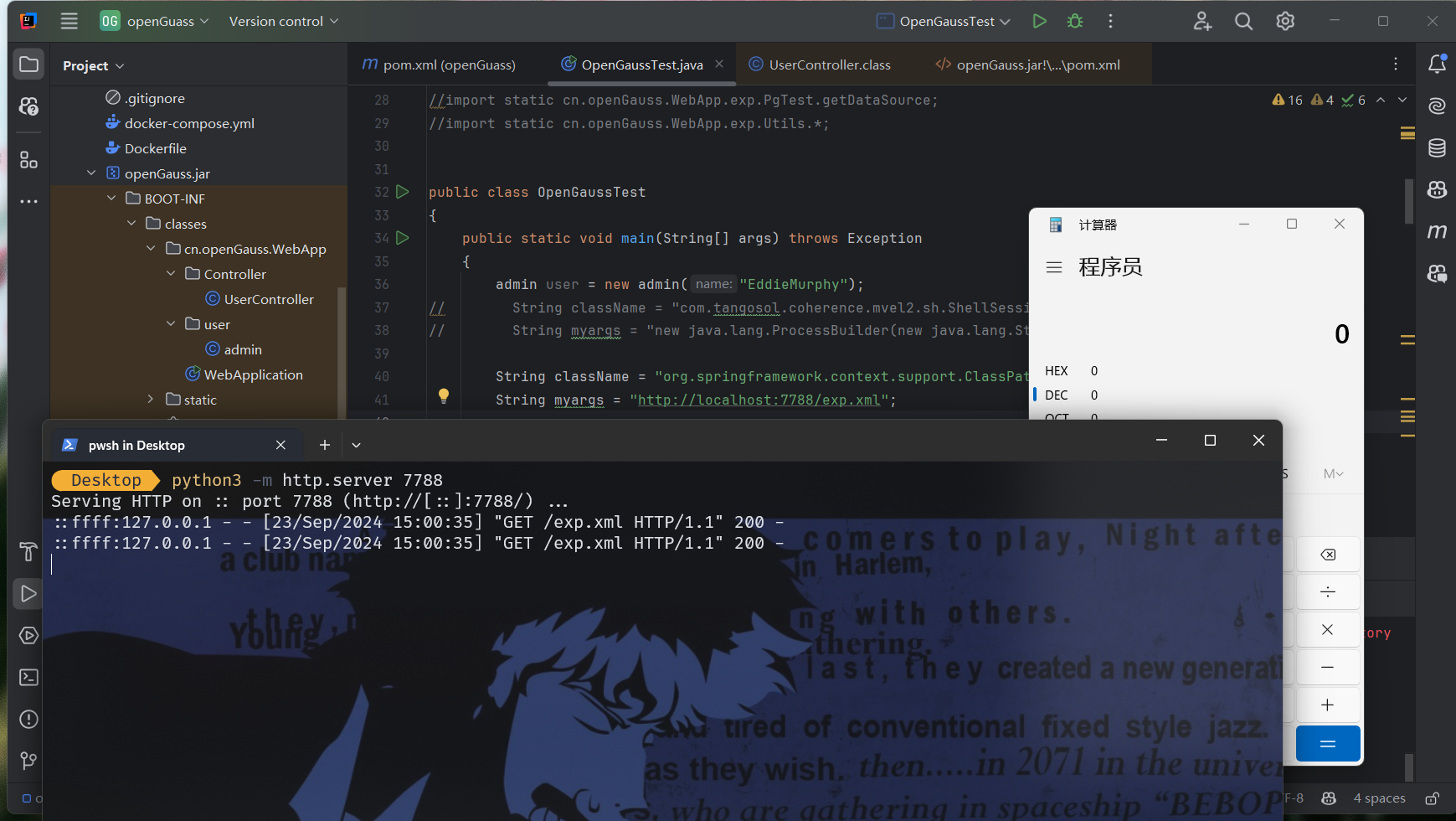Open the Git tool window
This screenshot has width=1456, height=821.
(x=28, y=760)
